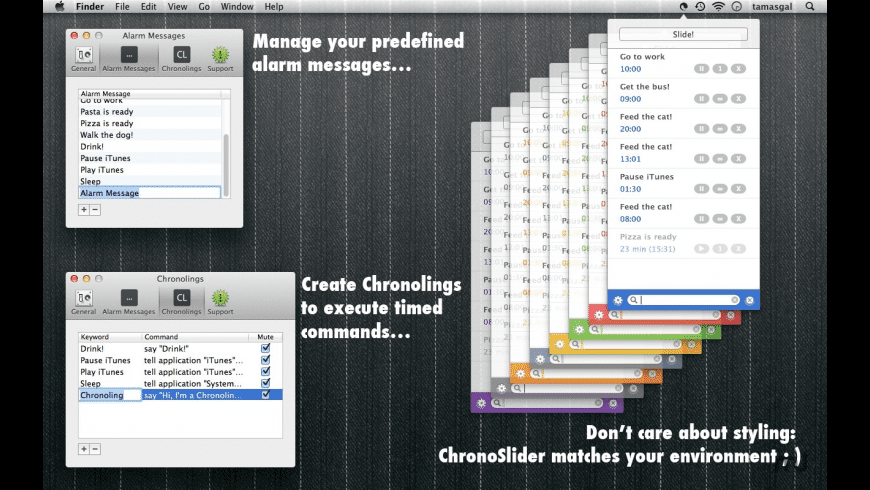Open gear settings on purple ChronoSlider panel
Viewport: 870px width, 490px height.
tap(481, 403)
